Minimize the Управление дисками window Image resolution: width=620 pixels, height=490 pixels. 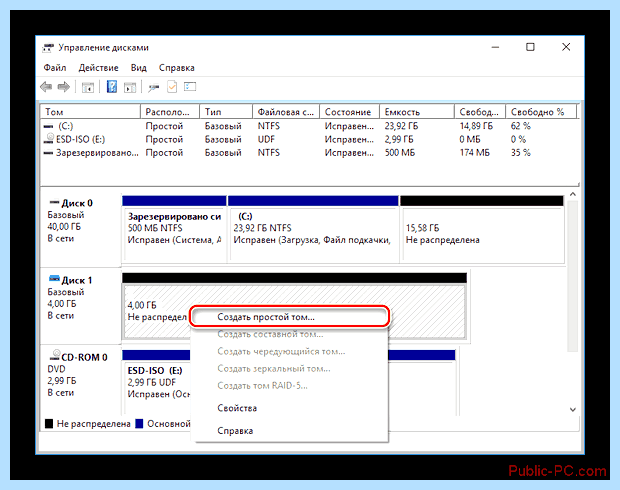point(495,47)
